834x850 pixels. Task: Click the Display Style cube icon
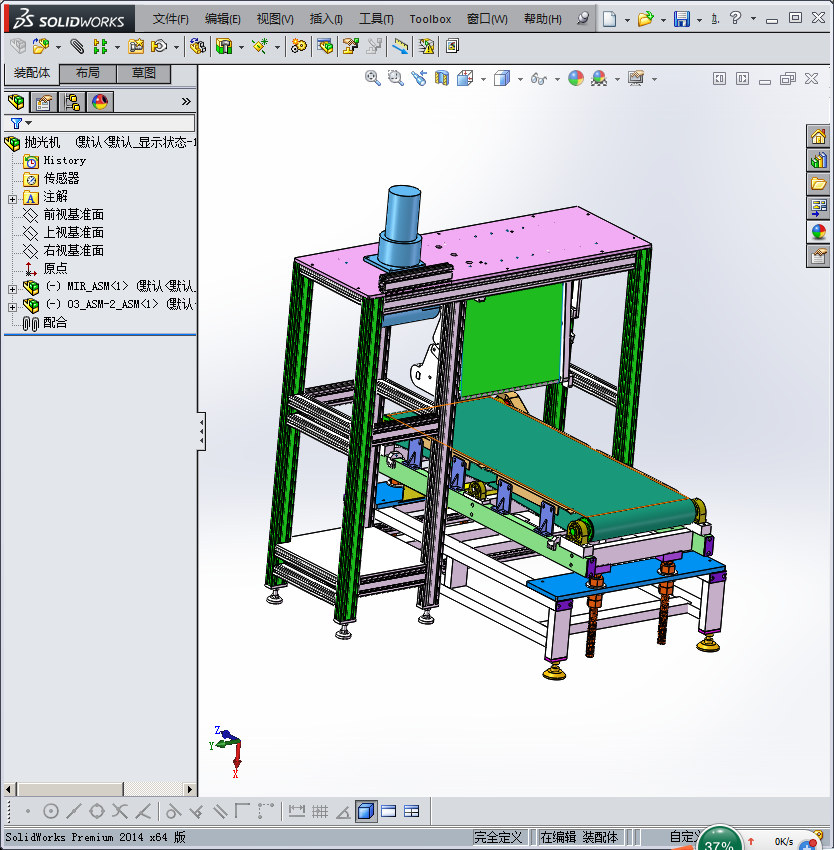tap(502, 79)
